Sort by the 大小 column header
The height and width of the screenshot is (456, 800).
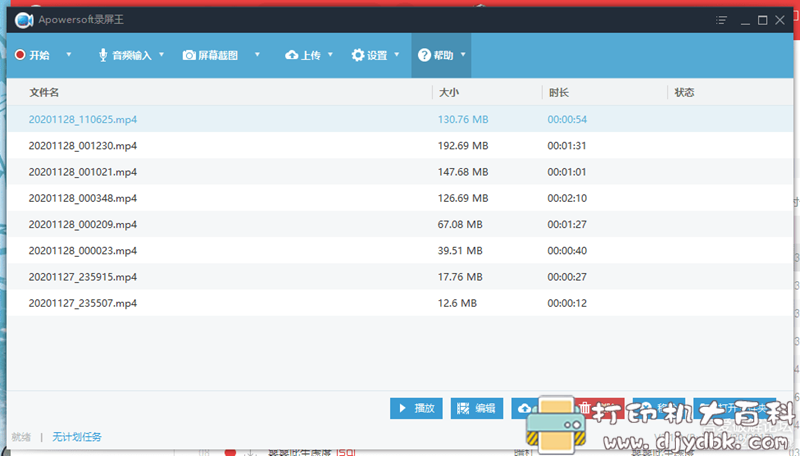pyautogui.click(x=449, y=92)
